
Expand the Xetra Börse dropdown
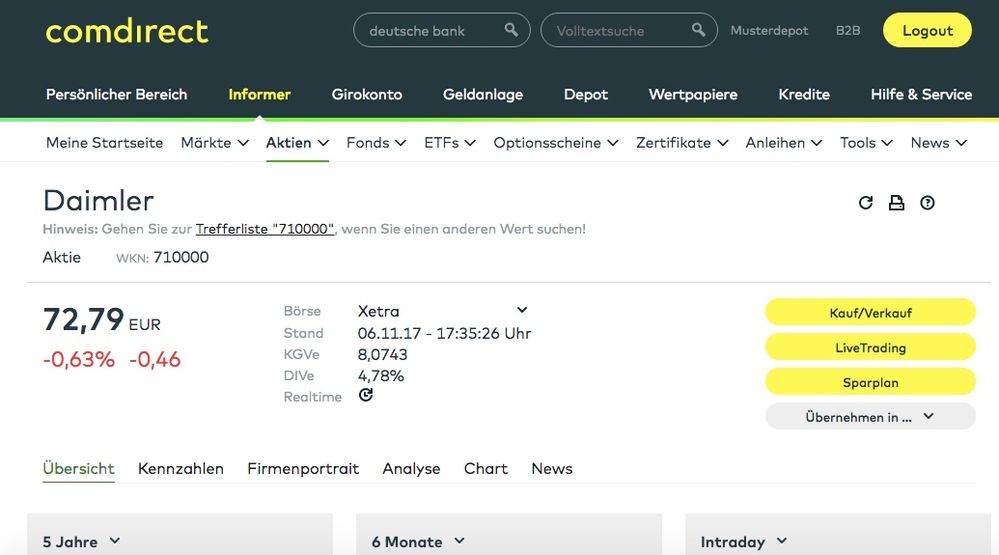coord(521,311)
